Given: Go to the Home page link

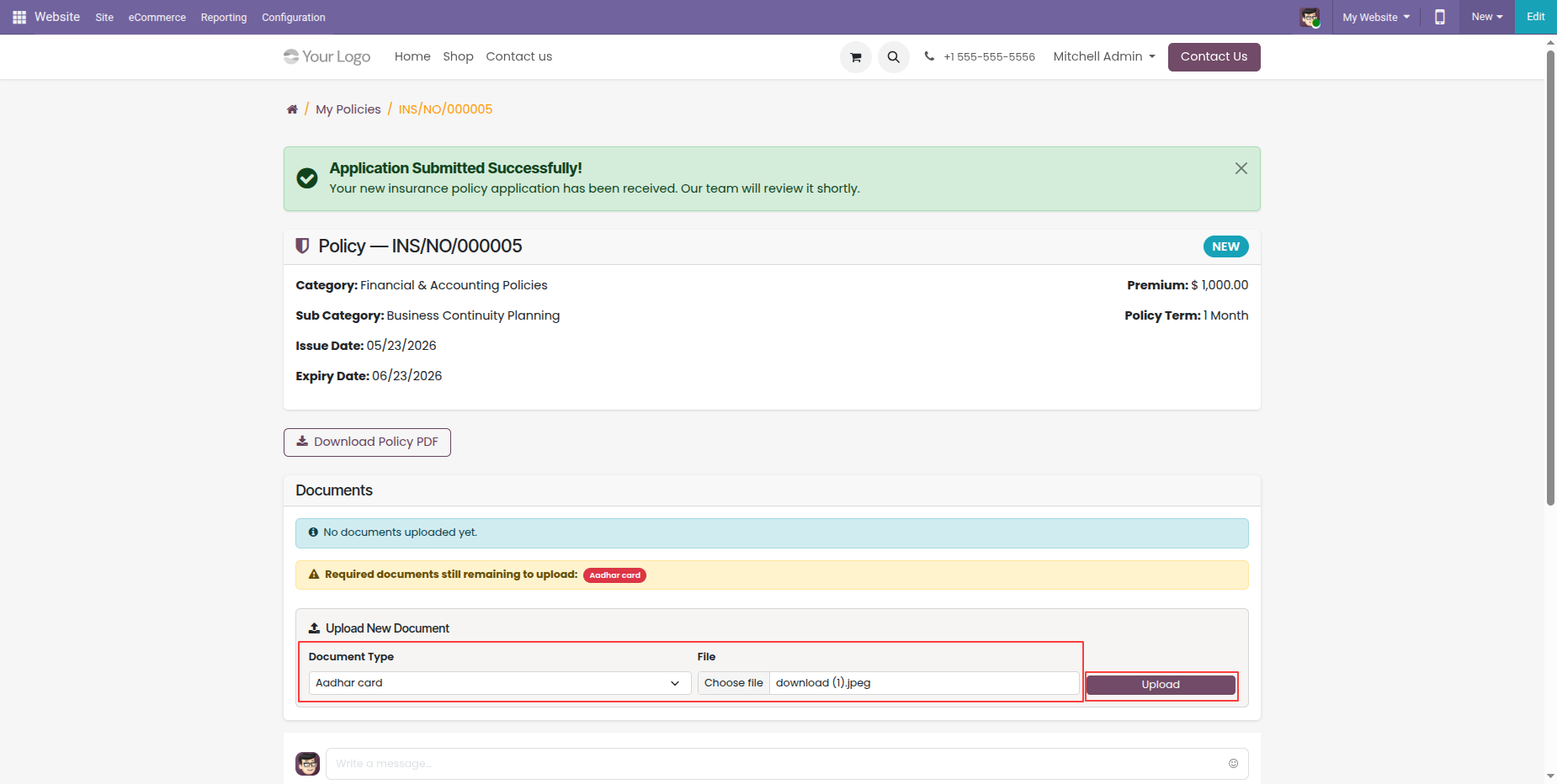Looking at the screenshot, I should coord(412,56).
